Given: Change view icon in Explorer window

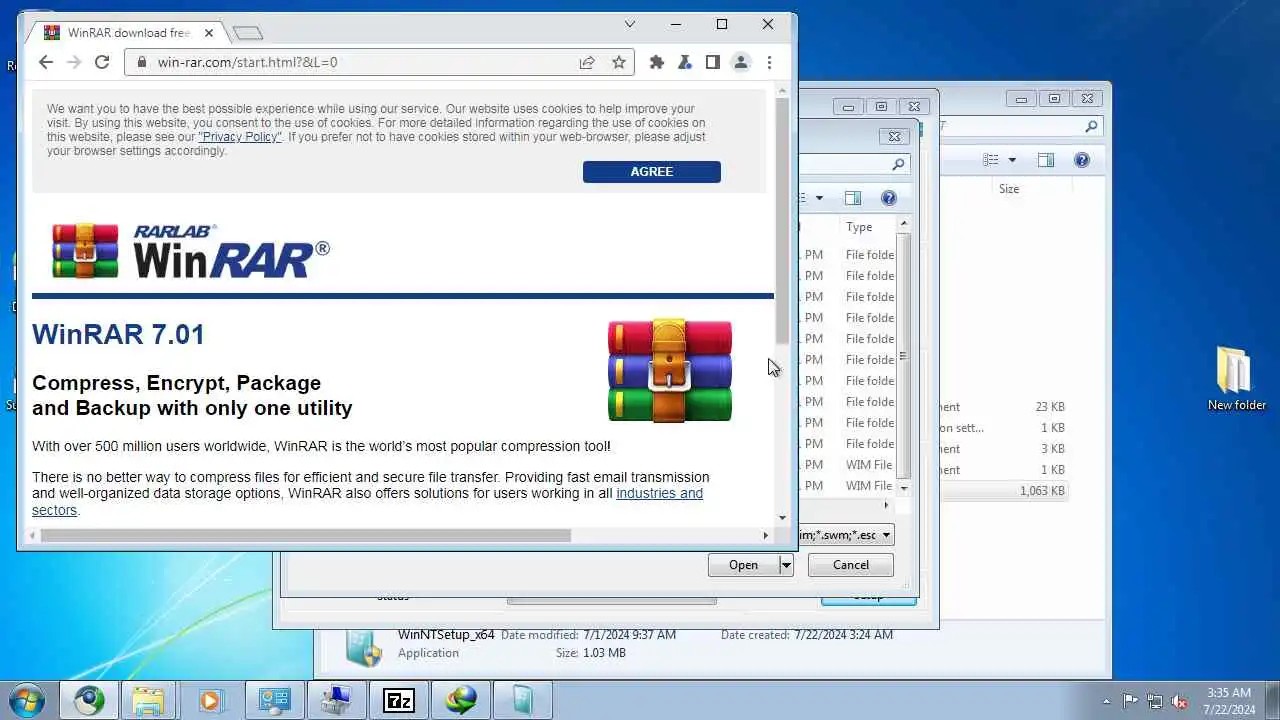Looking at the screenshot, I should [x=991, y=160].
